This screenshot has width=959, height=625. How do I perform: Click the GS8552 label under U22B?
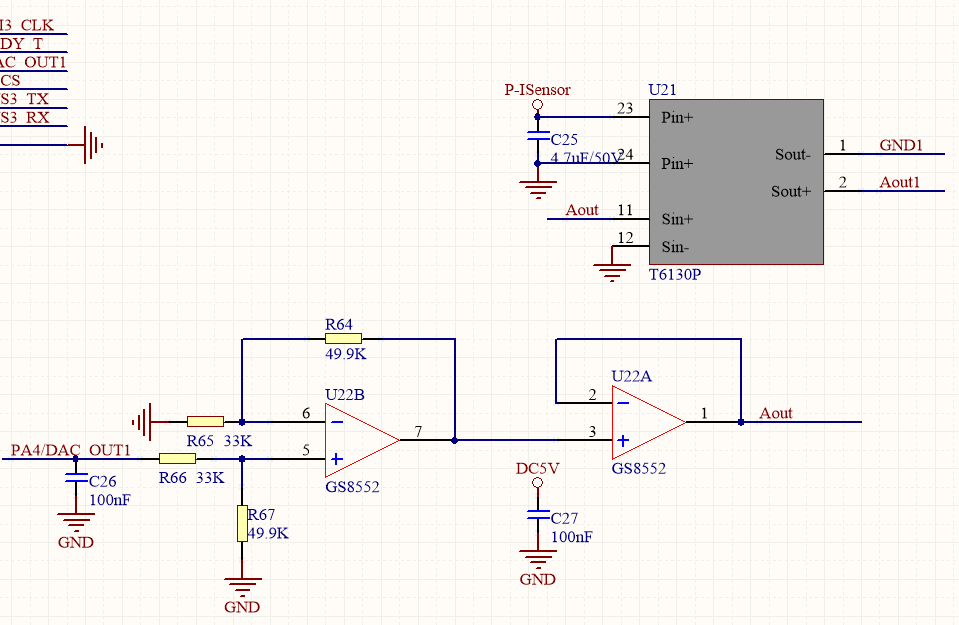pos(352,487)
